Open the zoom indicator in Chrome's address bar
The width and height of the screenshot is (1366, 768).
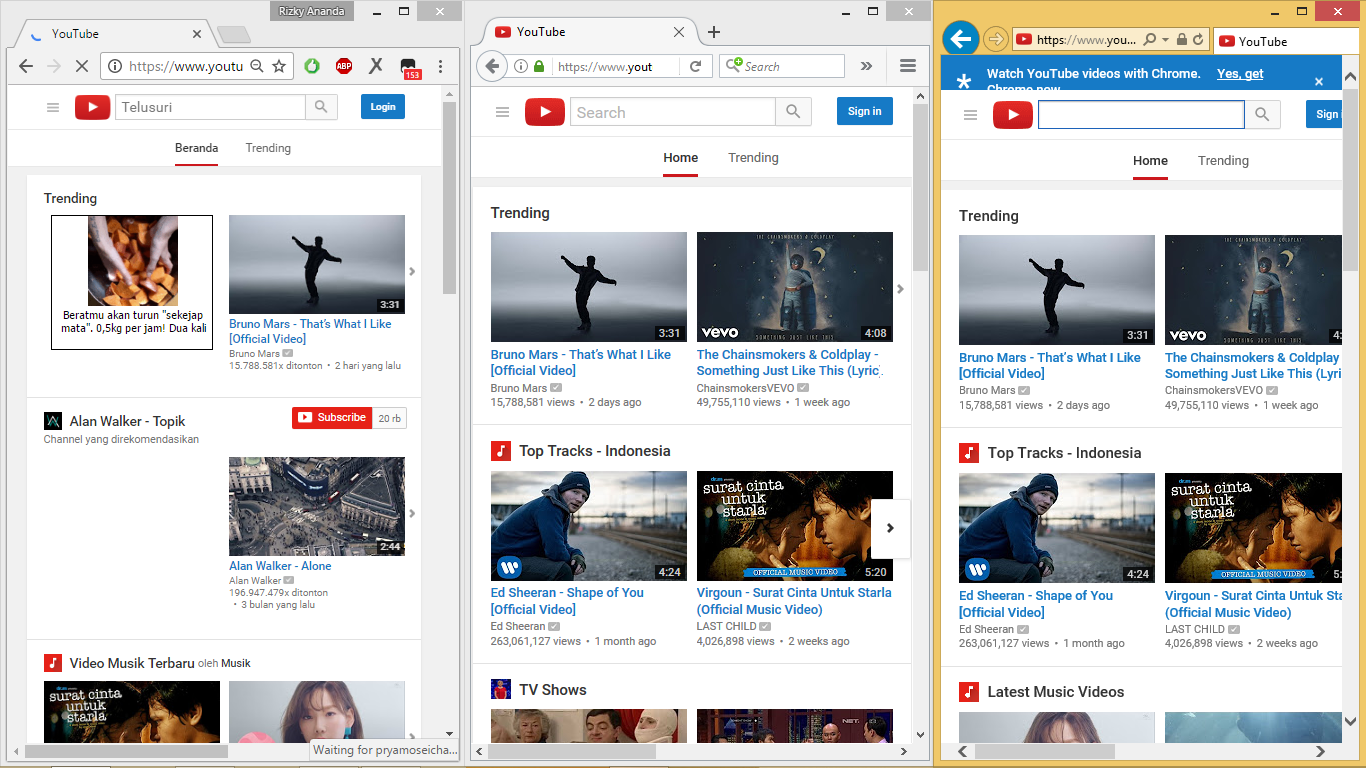pyautogui.click(x=257, y=66)
